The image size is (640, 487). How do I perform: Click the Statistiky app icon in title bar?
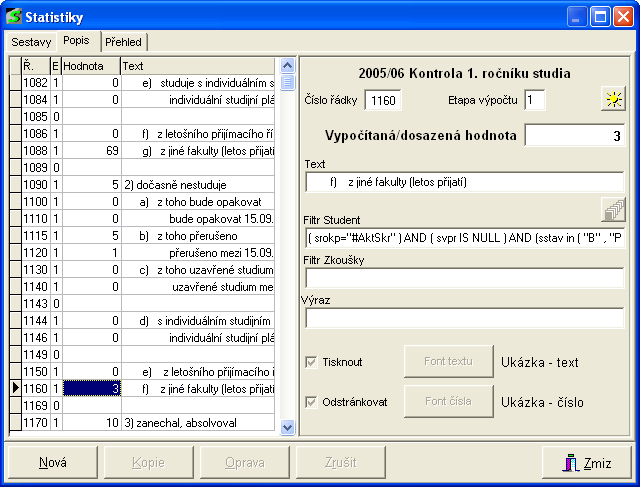click(x=13, y=17)
